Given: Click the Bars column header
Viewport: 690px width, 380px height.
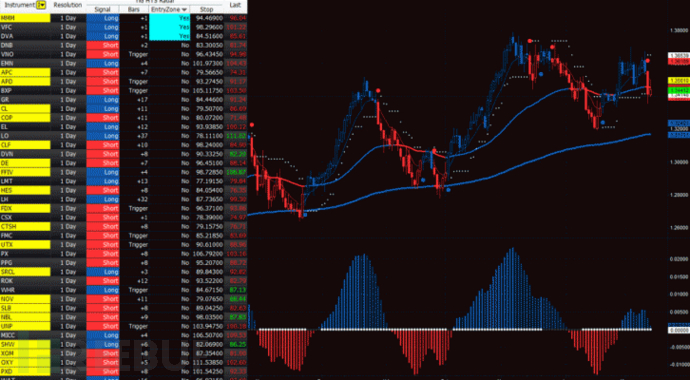Looking at the screenshot, I should click(x=134, y=9).
